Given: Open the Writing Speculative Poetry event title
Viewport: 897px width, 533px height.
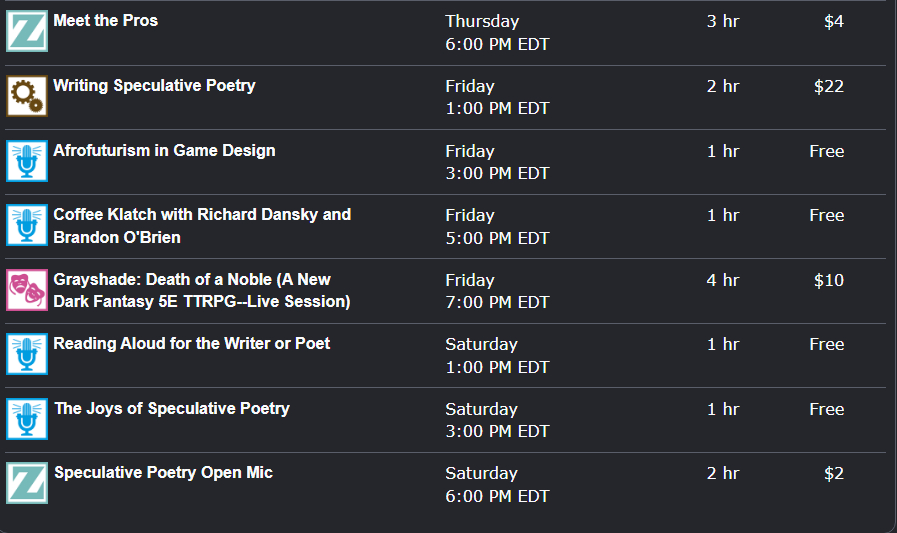Looking at the screenshot, I should point(154,86).
